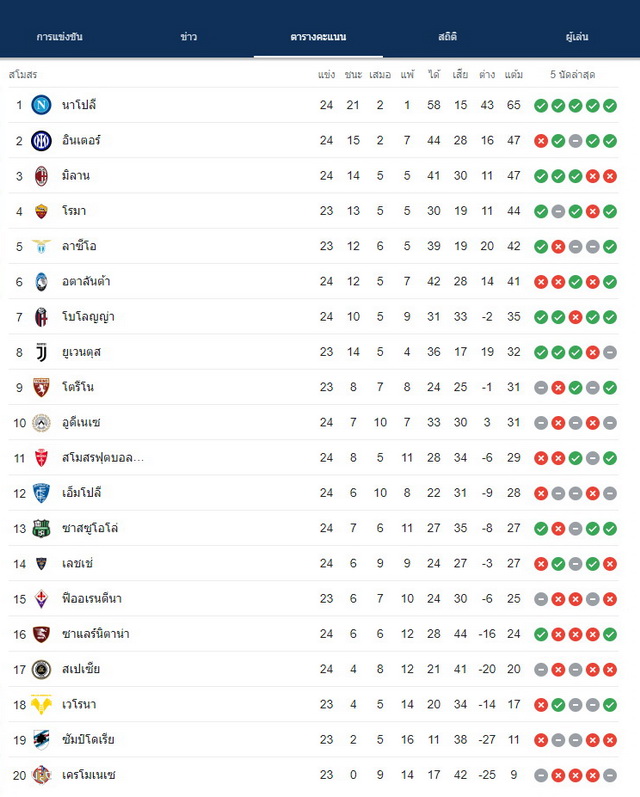The image size is (640, 797).
Task: Click the Lazio eagle crest icon
Action: (x=41, y=247)
